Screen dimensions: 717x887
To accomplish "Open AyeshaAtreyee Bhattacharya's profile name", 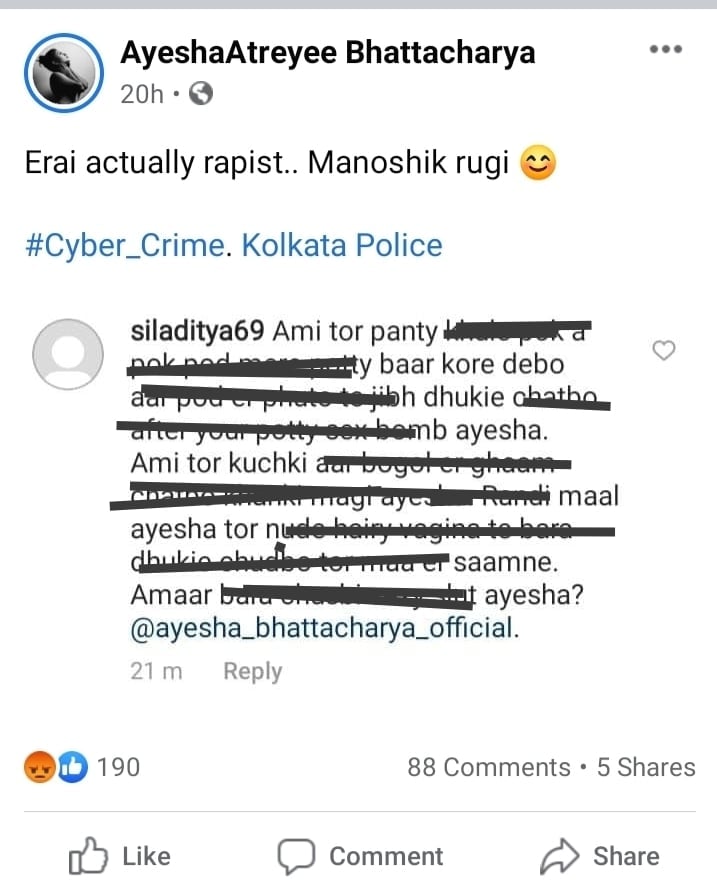I will 328,53.
